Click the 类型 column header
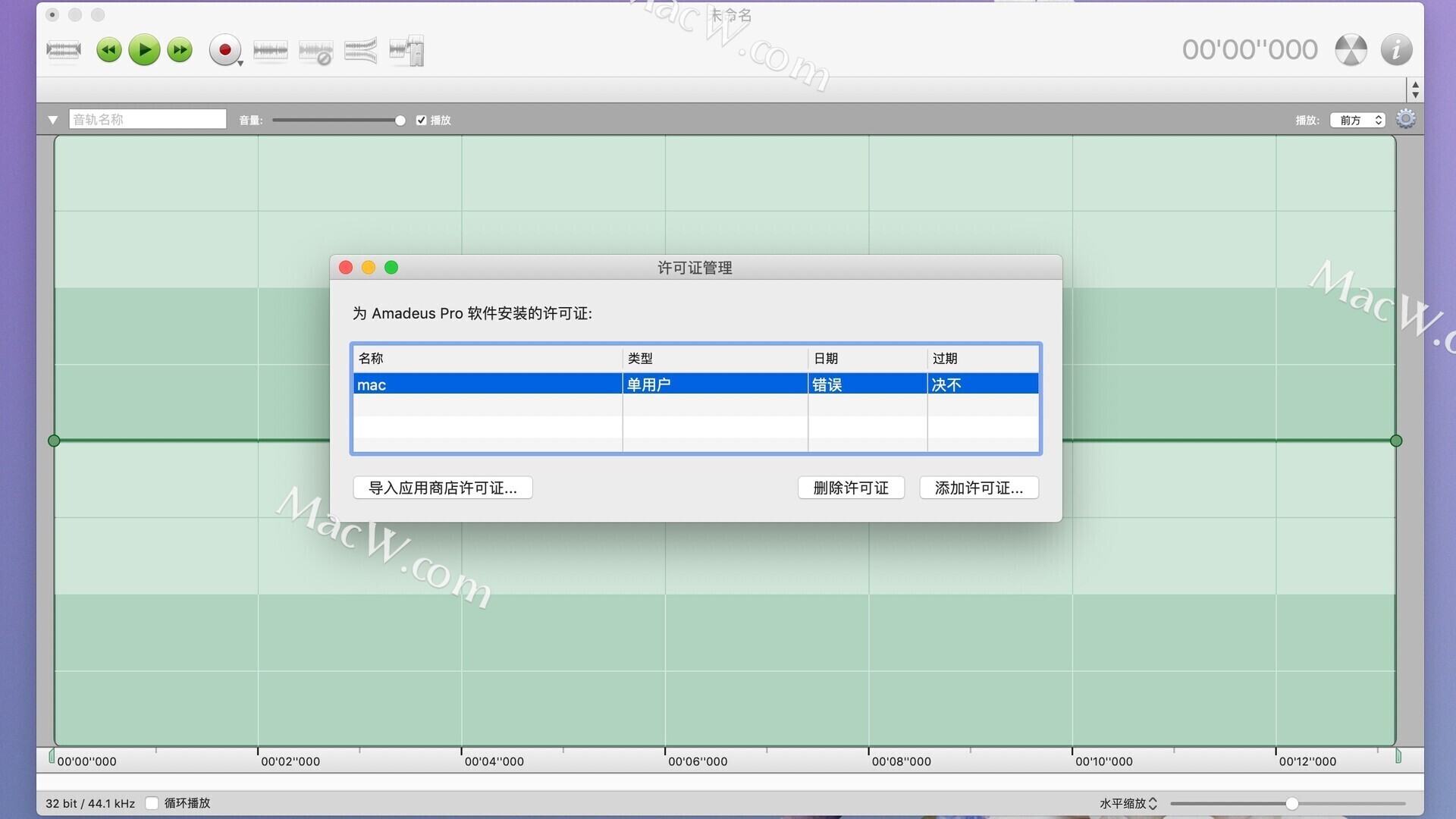Image resolution: width=1456 pixels, height=819 pixels. (x=715, y=358)
